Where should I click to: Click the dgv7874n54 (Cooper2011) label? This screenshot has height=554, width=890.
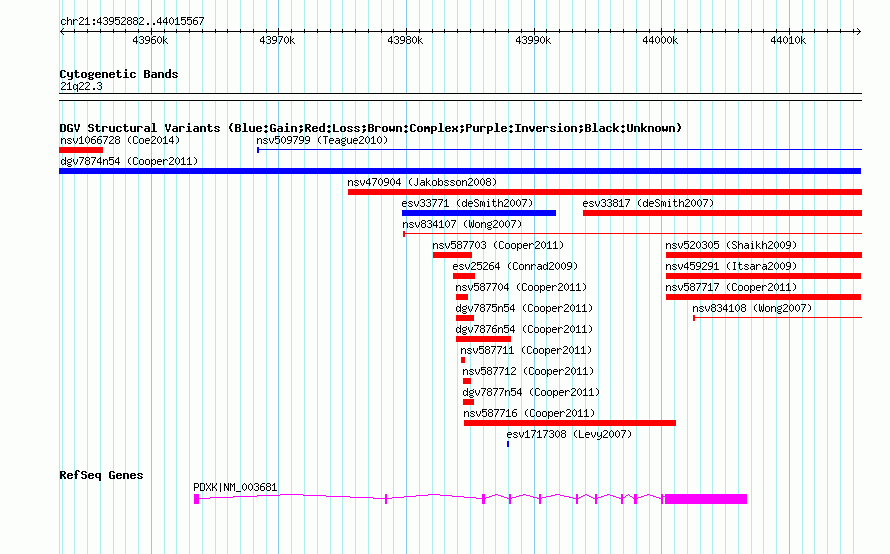[129, 161]
